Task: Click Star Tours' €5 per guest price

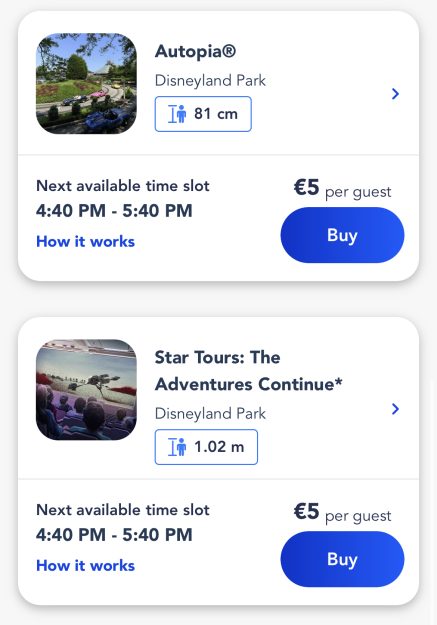Action: (x=343, y=512)
